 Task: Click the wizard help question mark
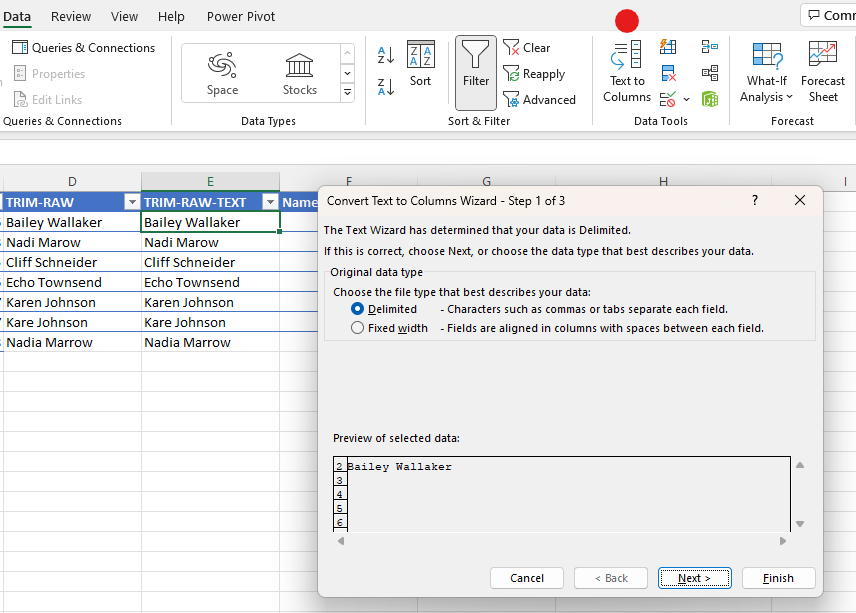click(755, 200)
